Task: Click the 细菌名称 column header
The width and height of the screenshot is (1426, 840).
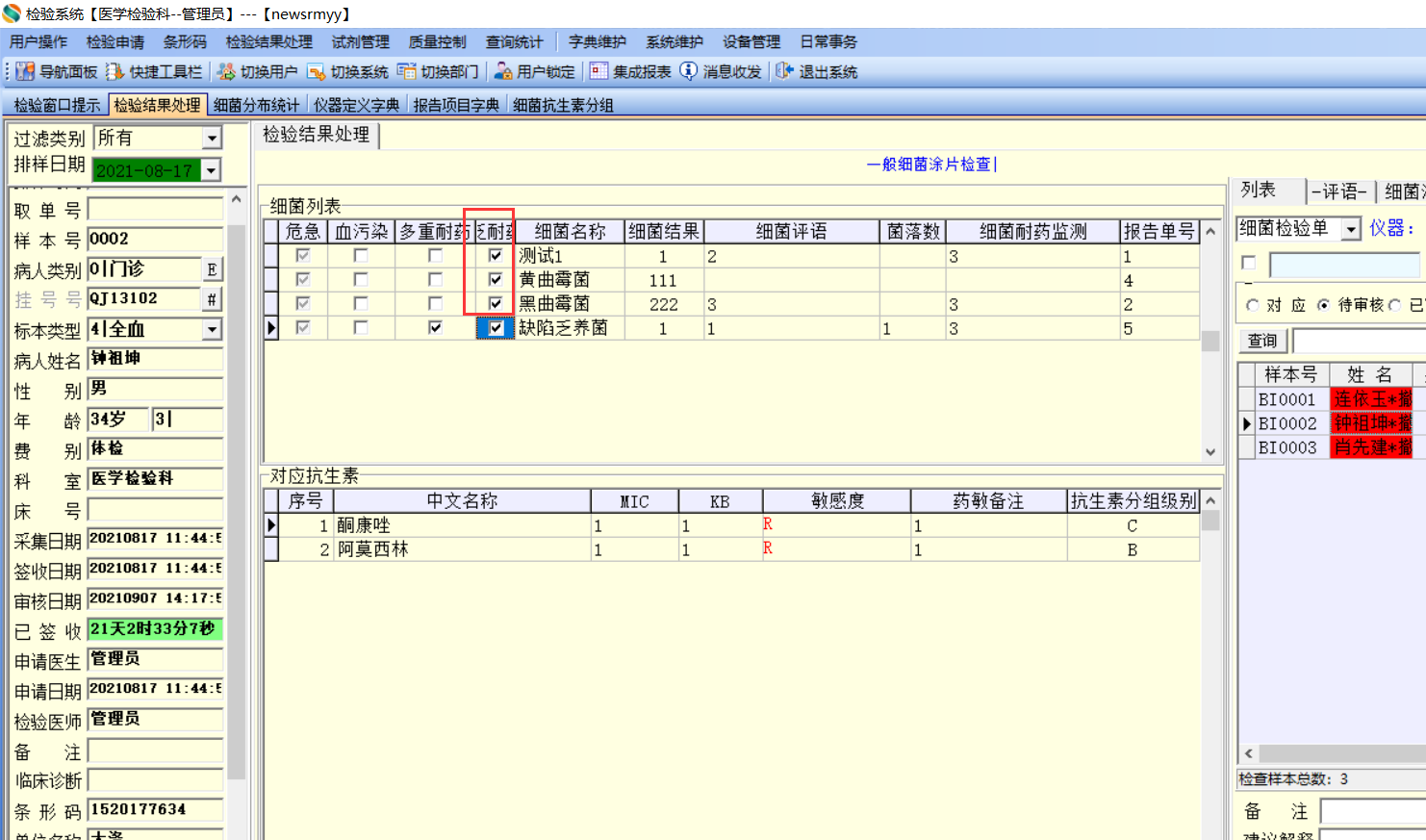Action: pos(570,232)
